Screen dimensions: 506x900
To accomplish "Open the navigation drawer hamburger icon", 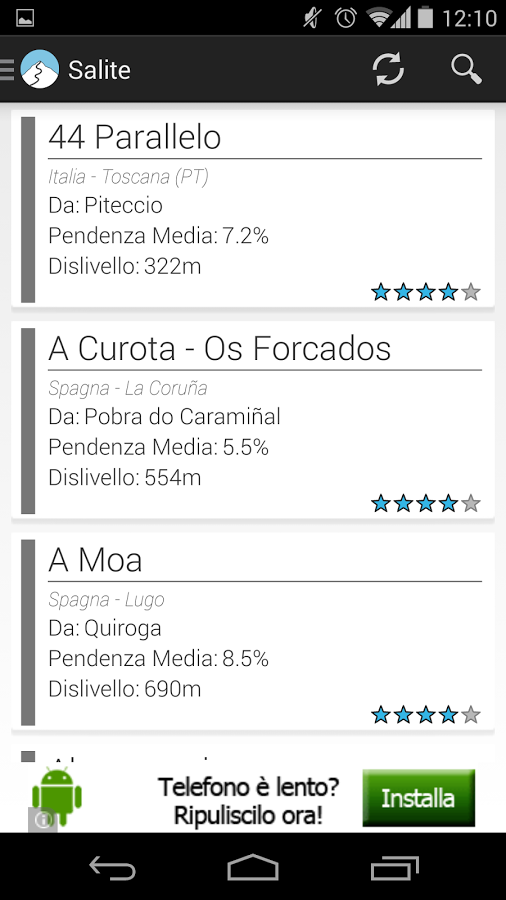I will pyautogui.click(x=7, y=69).
